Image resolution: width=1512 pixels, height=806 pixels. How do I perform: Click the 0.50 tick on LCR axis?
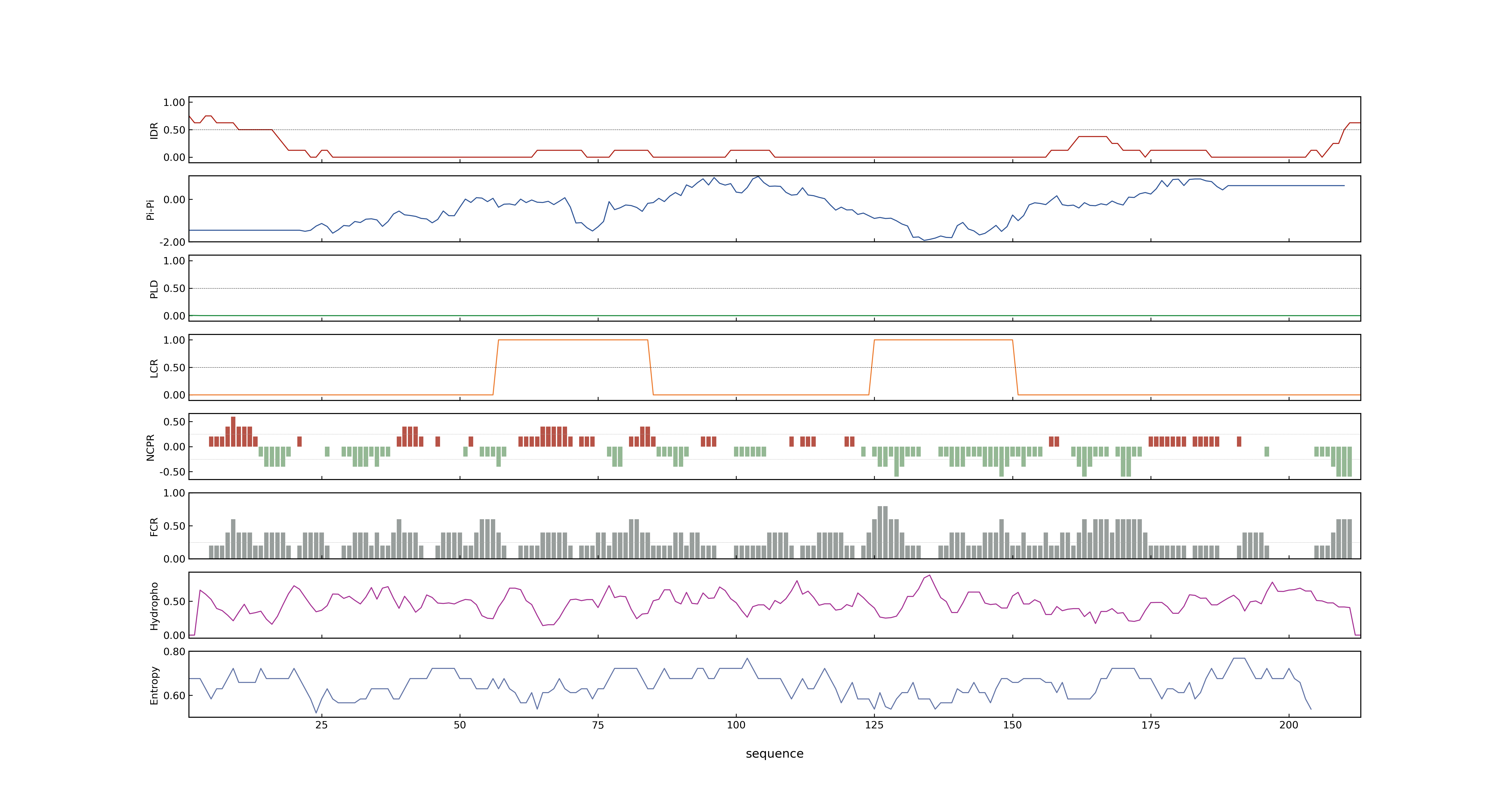point(174,368)
